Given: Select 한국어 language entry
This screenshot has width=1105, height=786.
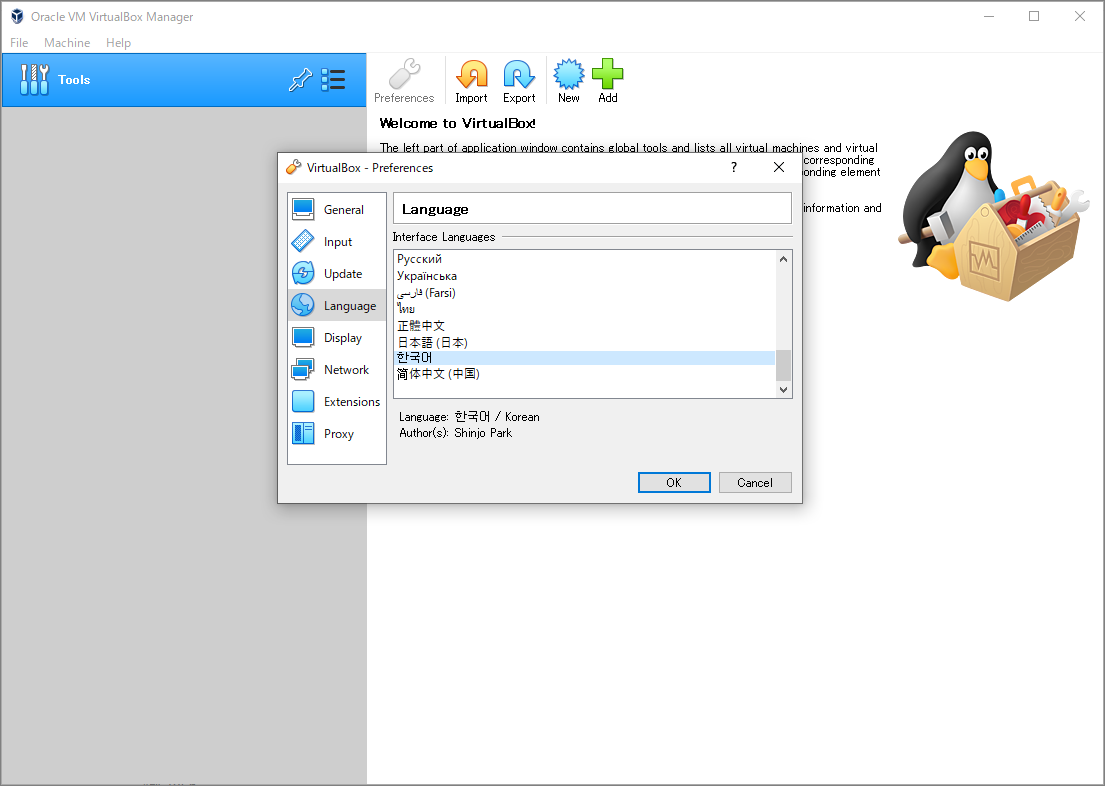Looking at the screenshot, I should [x=585, y=358].
